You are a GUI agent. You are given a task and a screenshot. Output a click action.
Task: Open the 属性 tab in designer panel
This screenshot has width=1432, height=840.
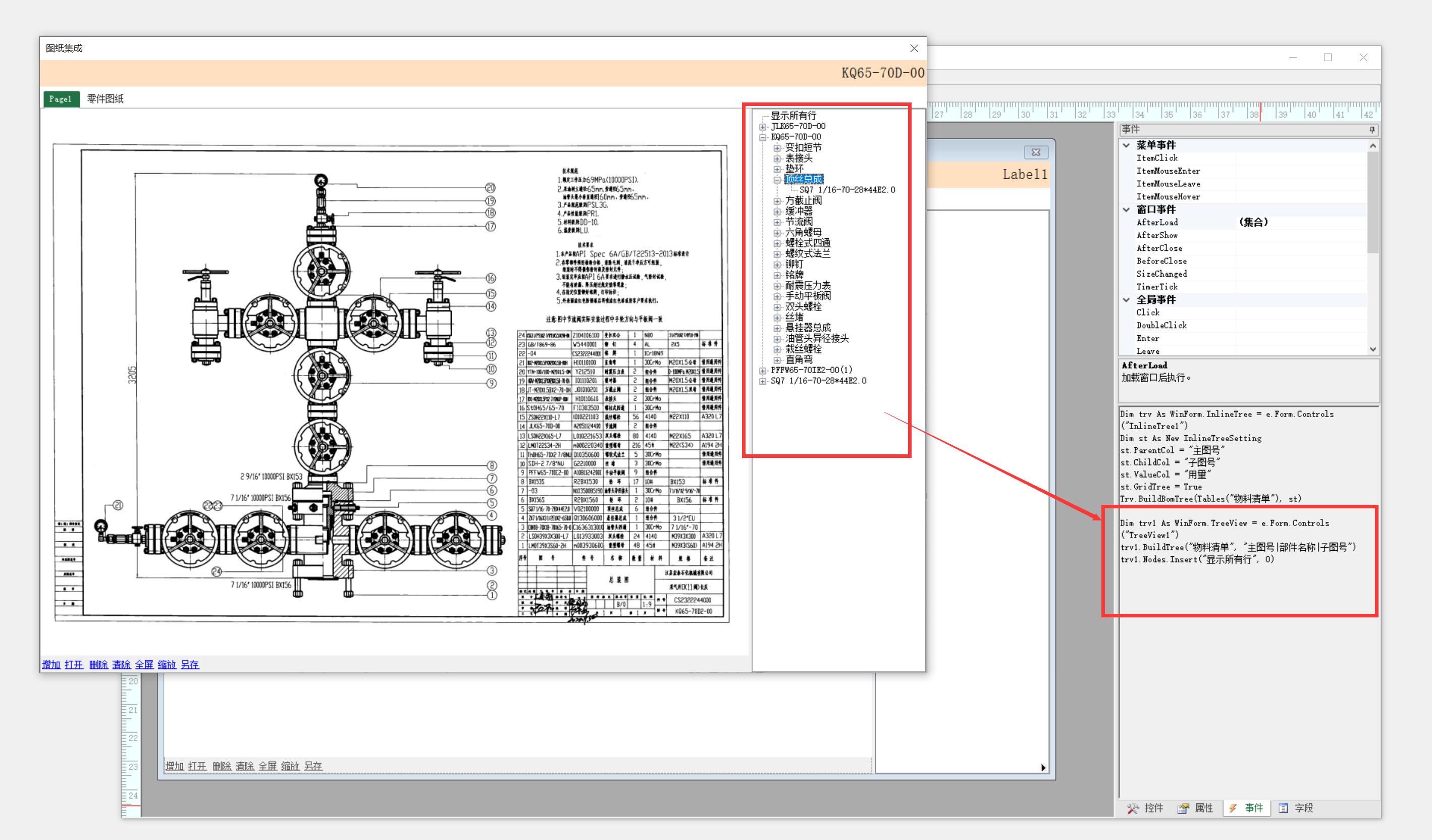tap(1196, 808)
